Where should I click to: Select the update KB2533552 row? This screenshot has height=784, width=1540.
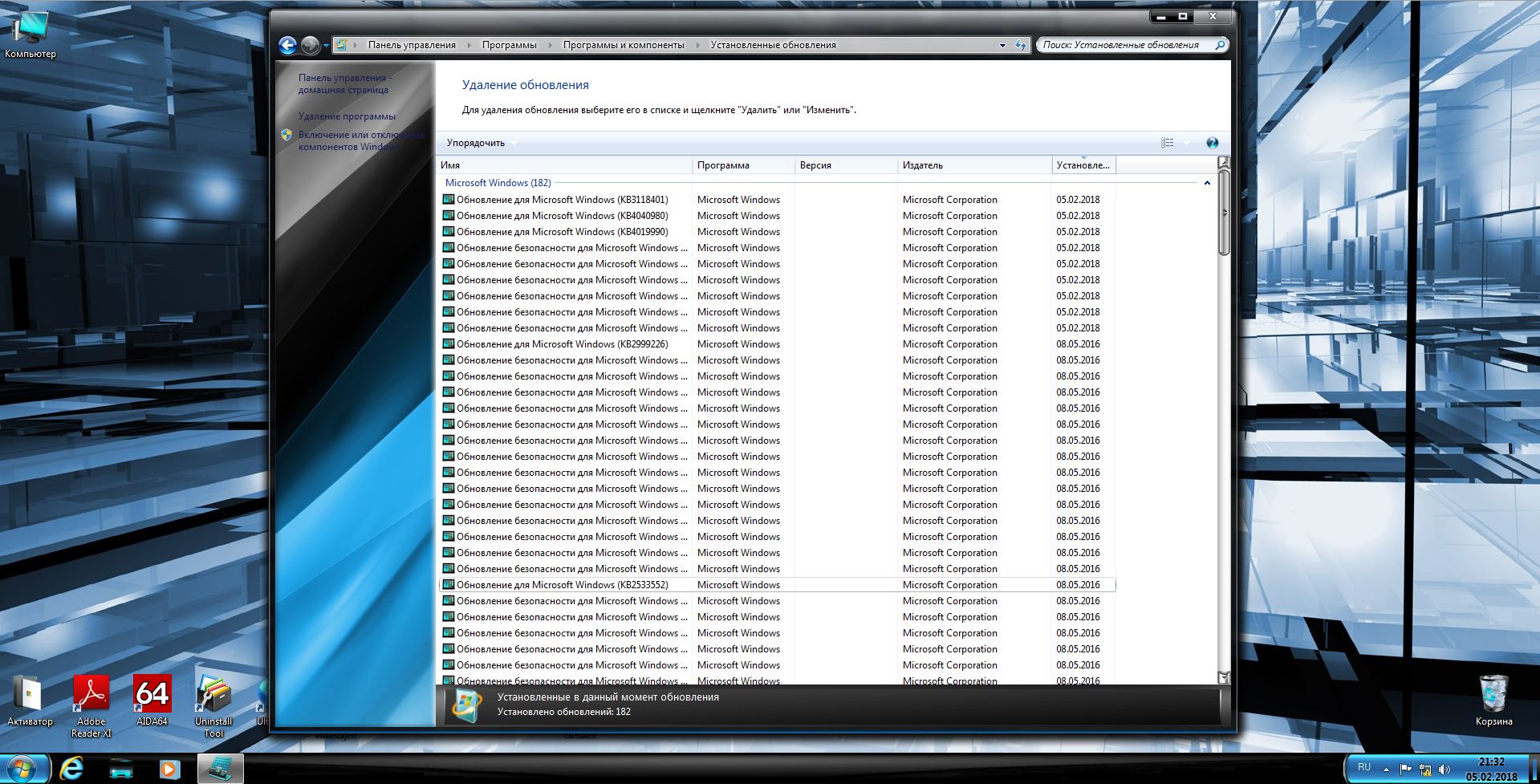pos(777,585)
